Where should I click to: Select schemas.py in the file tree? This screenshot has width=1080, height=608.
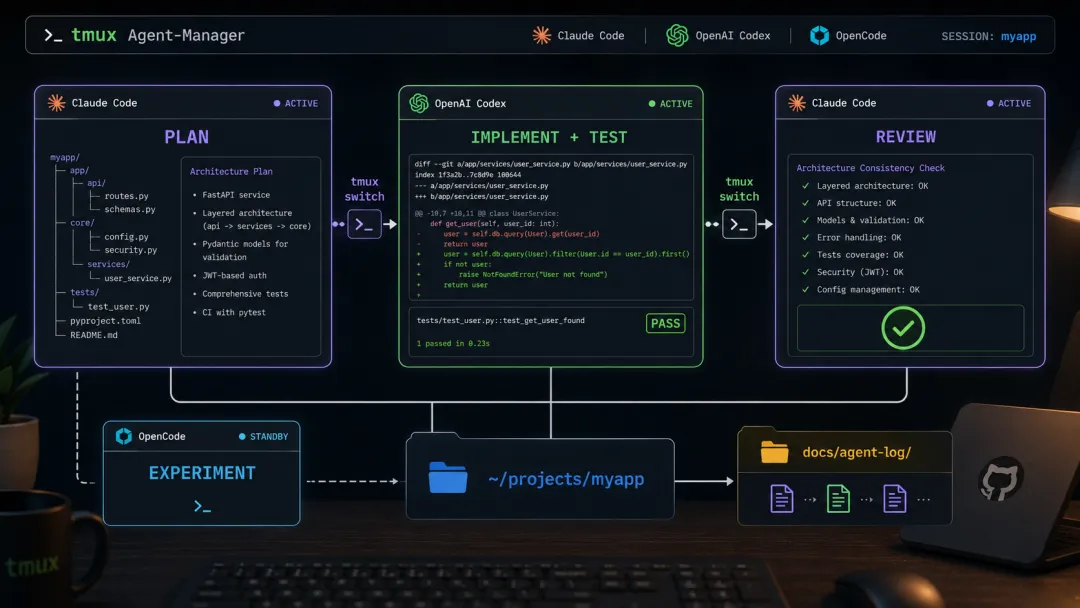tap(129, 209)
